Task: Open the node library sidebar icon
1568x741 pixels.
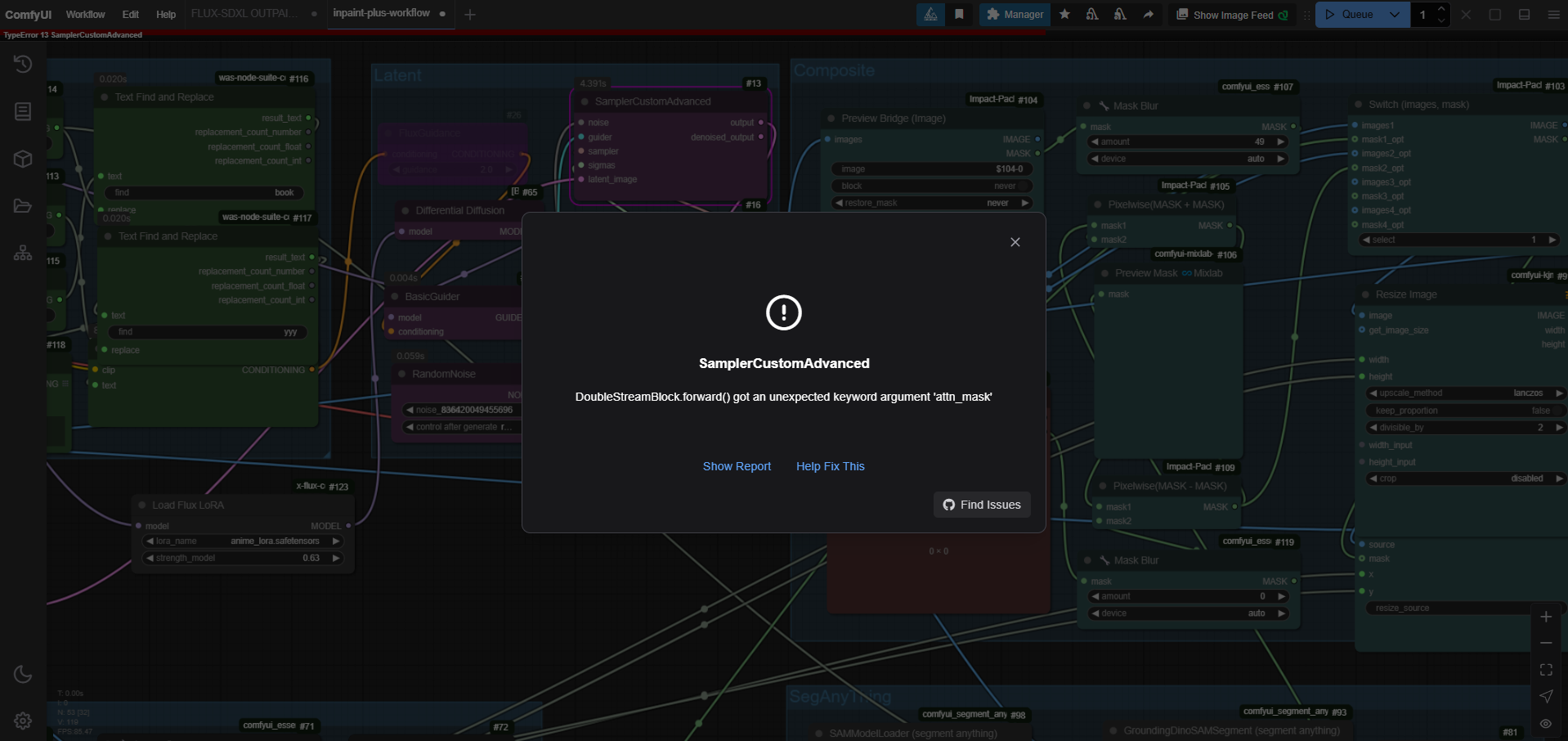Action: [x=23, y=111]
